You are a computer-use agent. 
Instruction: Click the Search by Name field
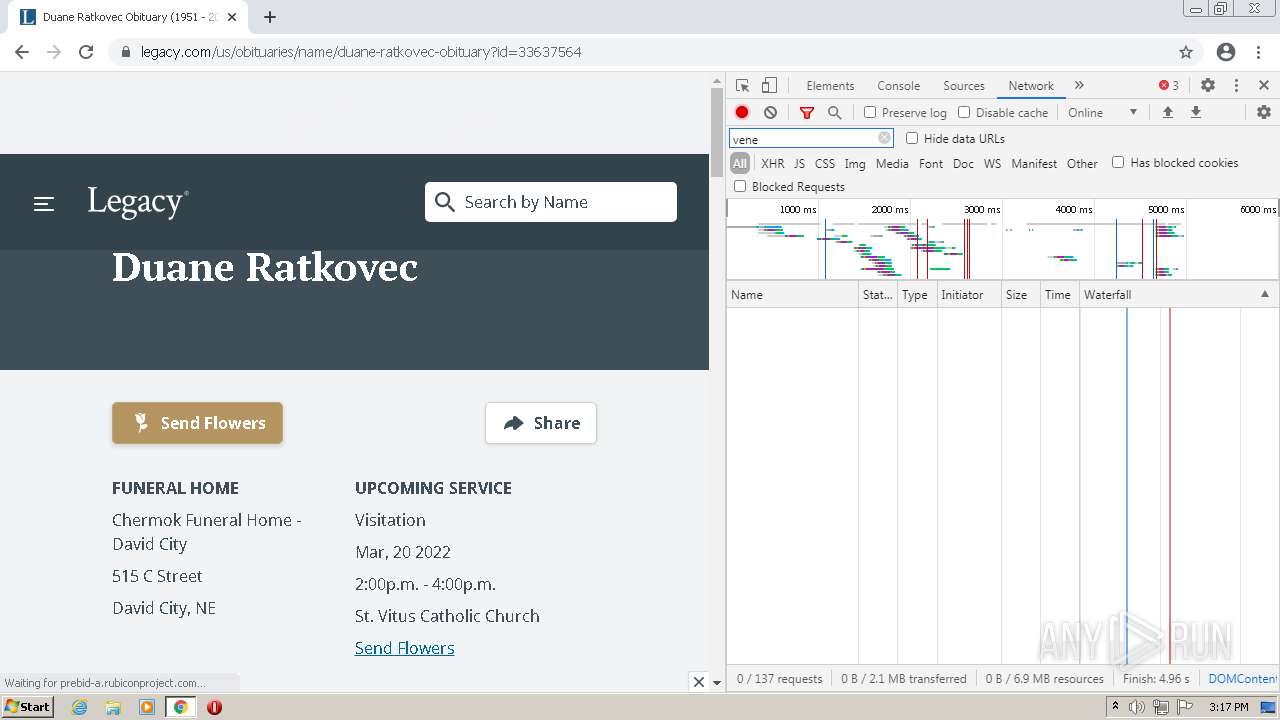click(551, 202)
